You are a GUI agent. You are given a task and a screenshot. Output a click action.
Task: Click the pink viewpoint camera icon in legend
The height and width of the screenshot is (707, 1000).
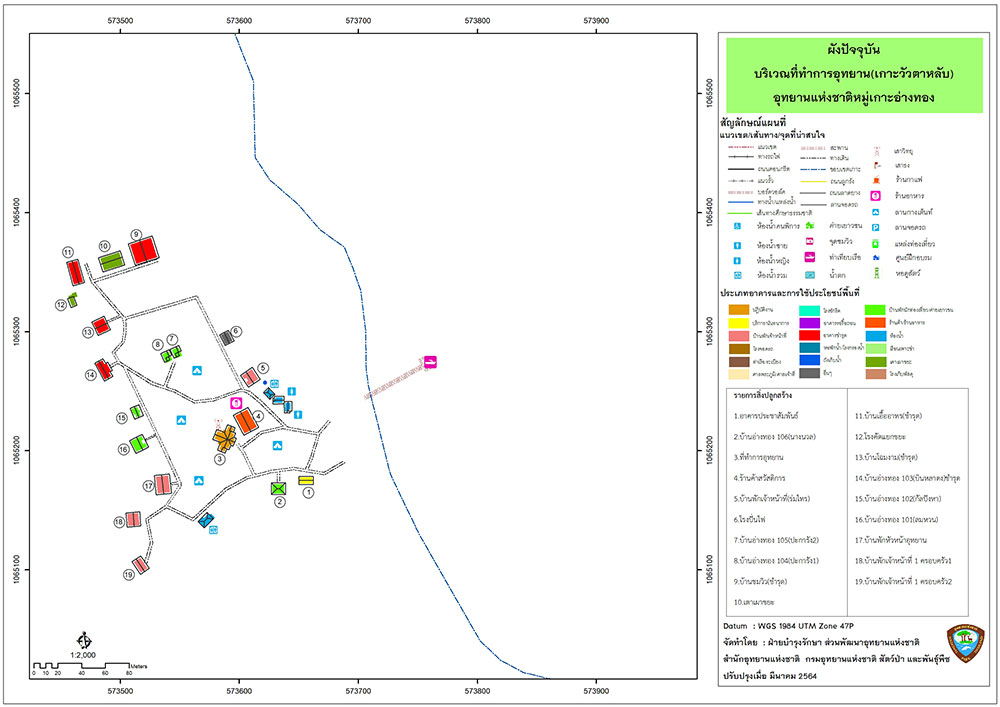(x=809, y=242)
